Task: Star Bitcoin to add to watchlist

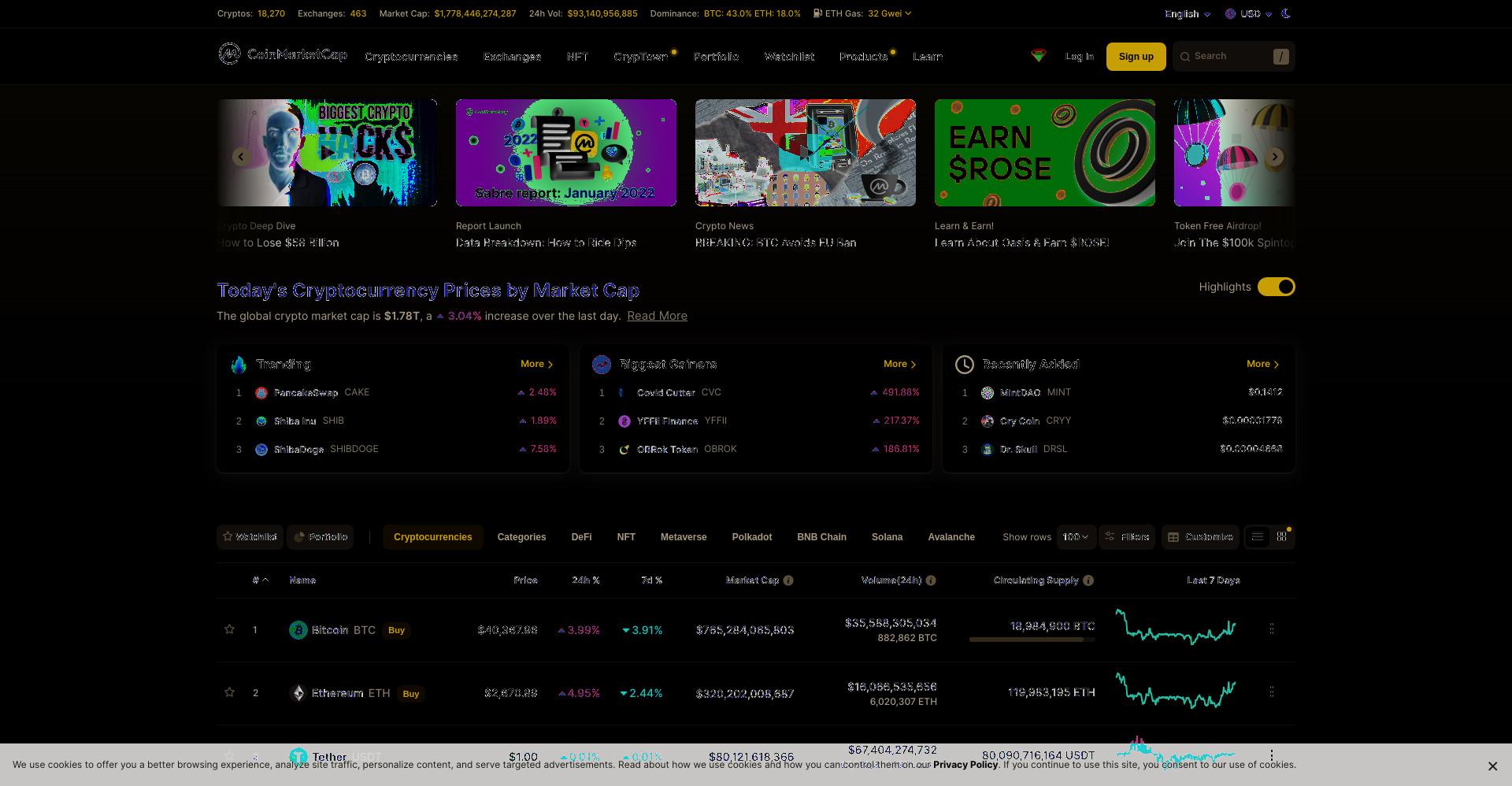Action: [x=229, y=629]
